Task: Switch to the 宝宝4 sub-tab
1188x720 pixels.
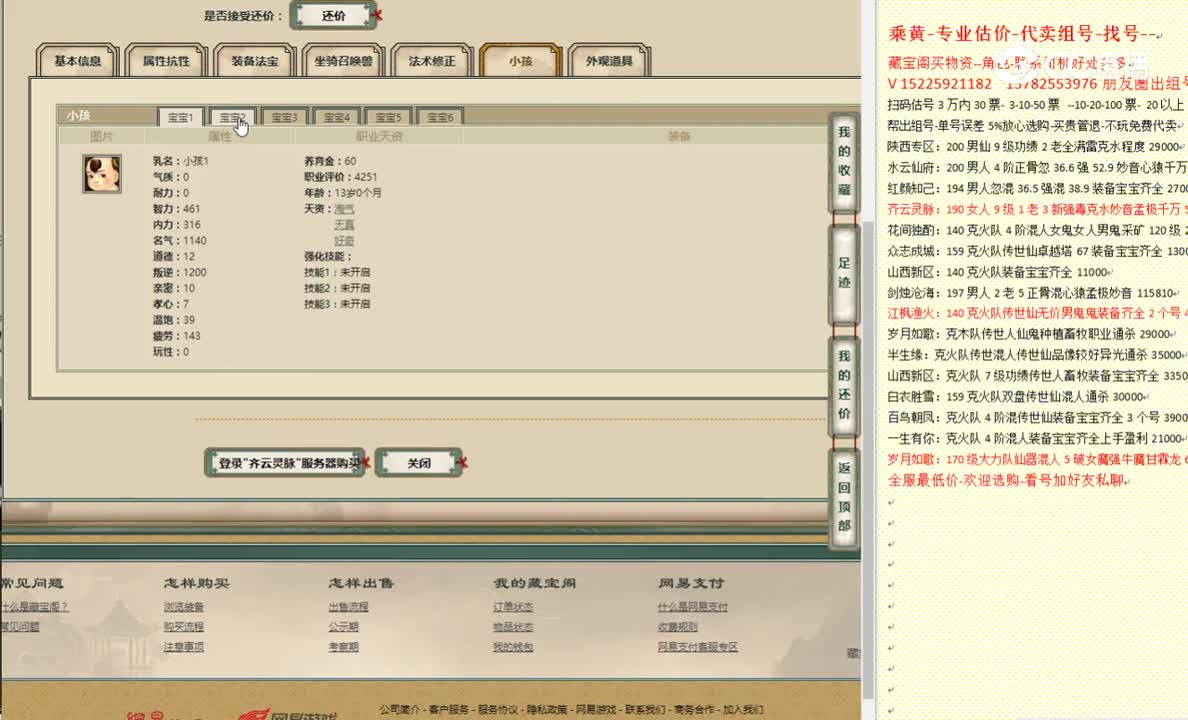Action: (336, 117)
